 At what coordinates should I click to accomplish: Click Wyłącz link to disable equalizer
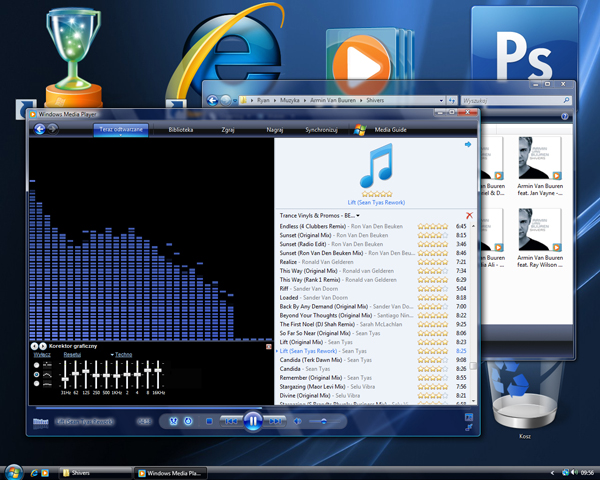click(x=42, y=354)
